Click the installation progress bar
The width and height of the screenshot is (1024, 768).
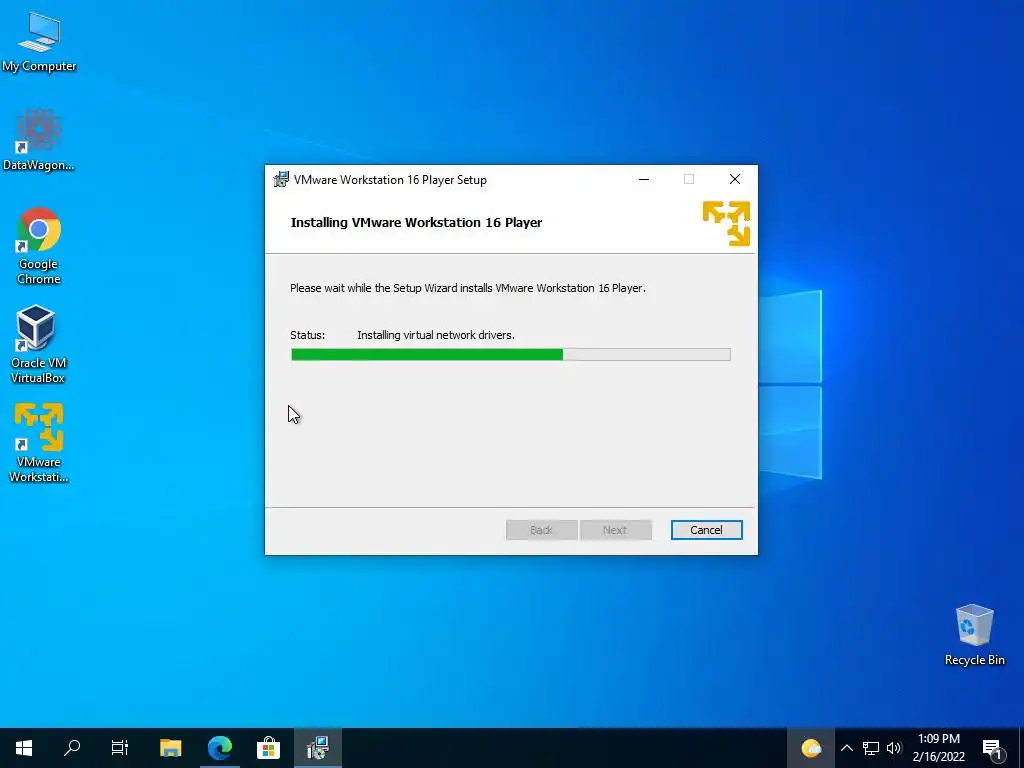[511, 355]
